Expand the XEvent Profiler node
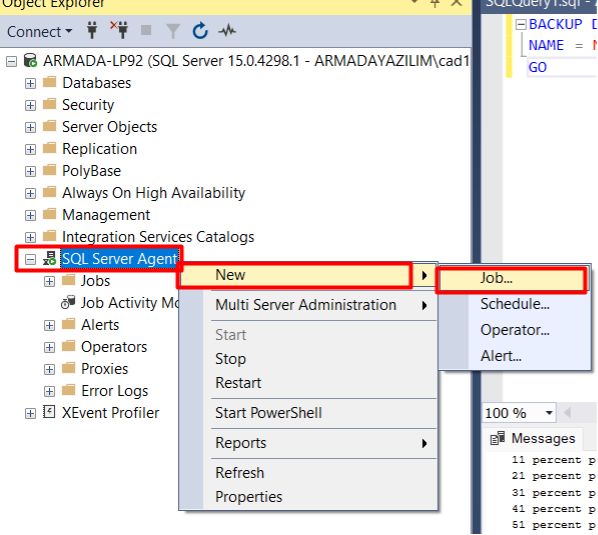Viewport: 598px width, 535px height. pos(30,414)
